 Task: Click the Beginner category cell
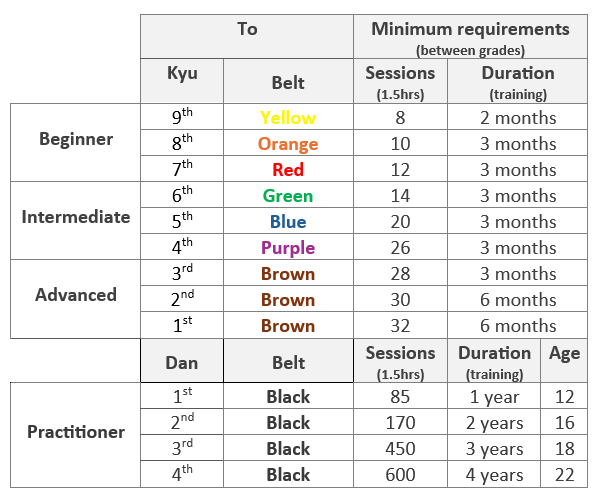[76, 142]
